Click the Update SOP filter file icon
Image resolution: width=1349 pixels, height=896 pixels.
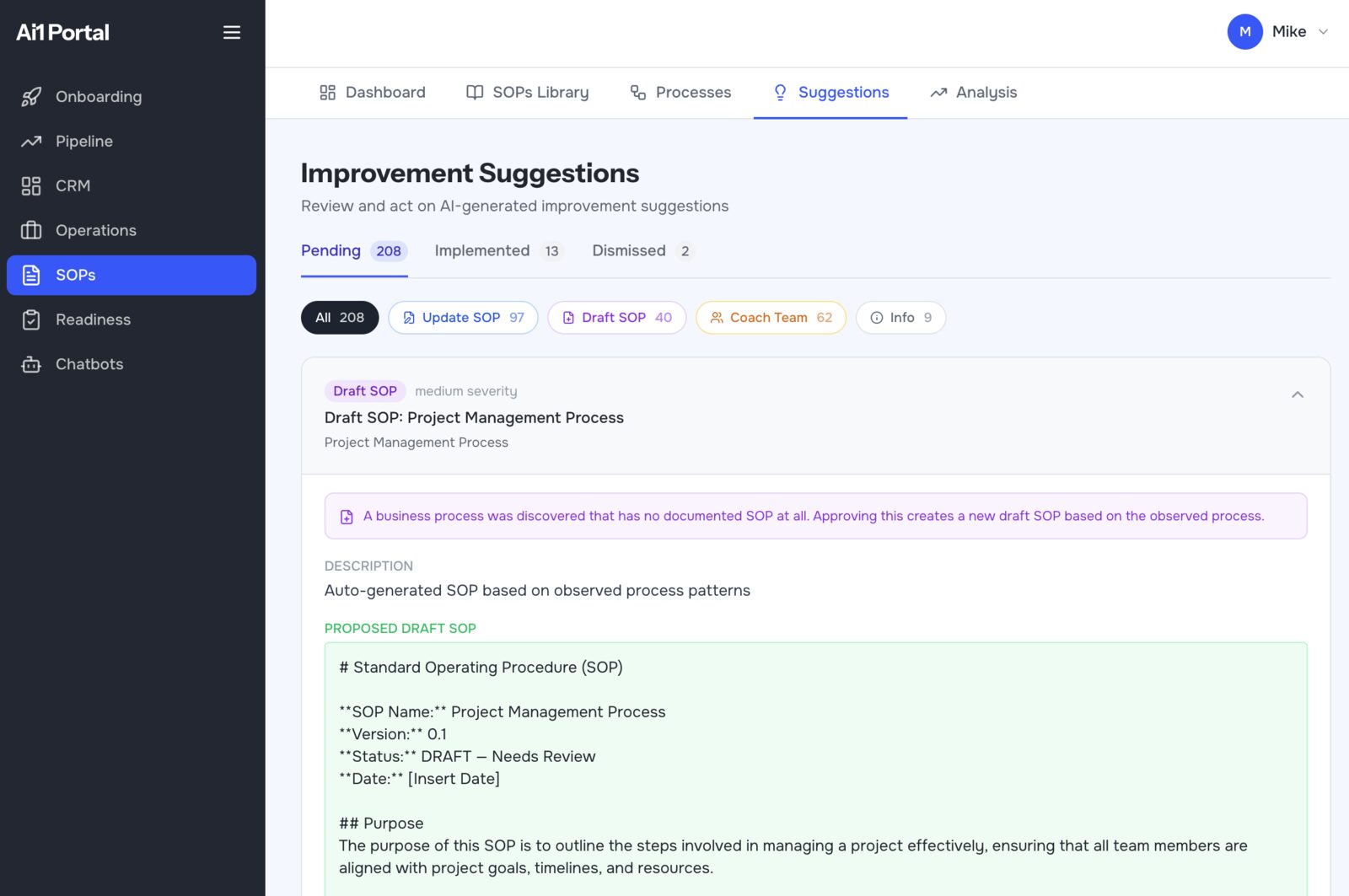point(409,318)
